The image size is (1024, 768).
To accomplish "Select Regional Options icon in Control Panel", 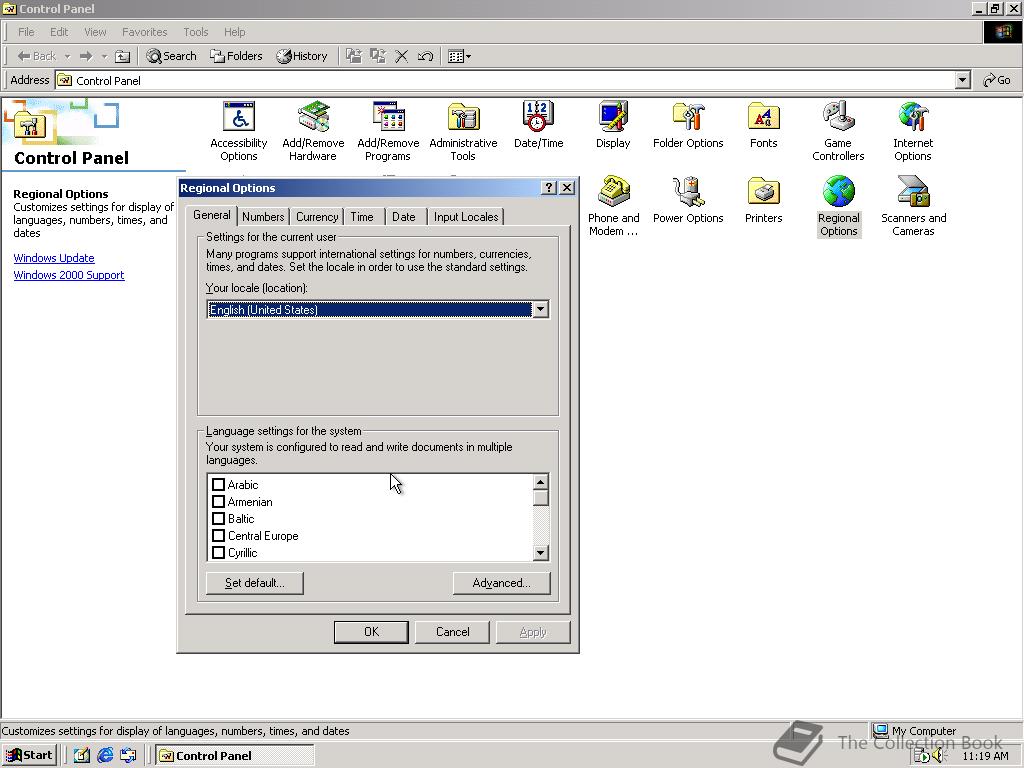I will pos(839,206).
